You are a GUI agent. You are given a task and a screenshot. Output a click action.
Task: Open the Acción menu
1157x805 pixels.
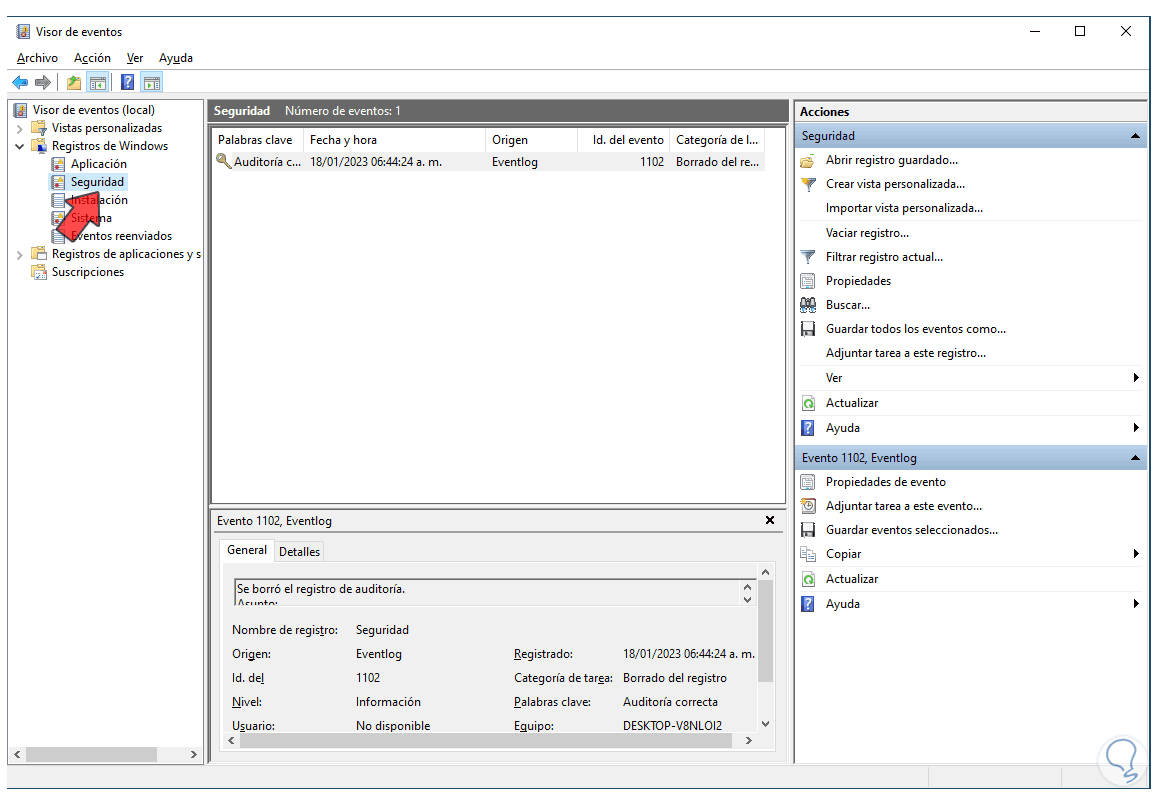point(92,58)
